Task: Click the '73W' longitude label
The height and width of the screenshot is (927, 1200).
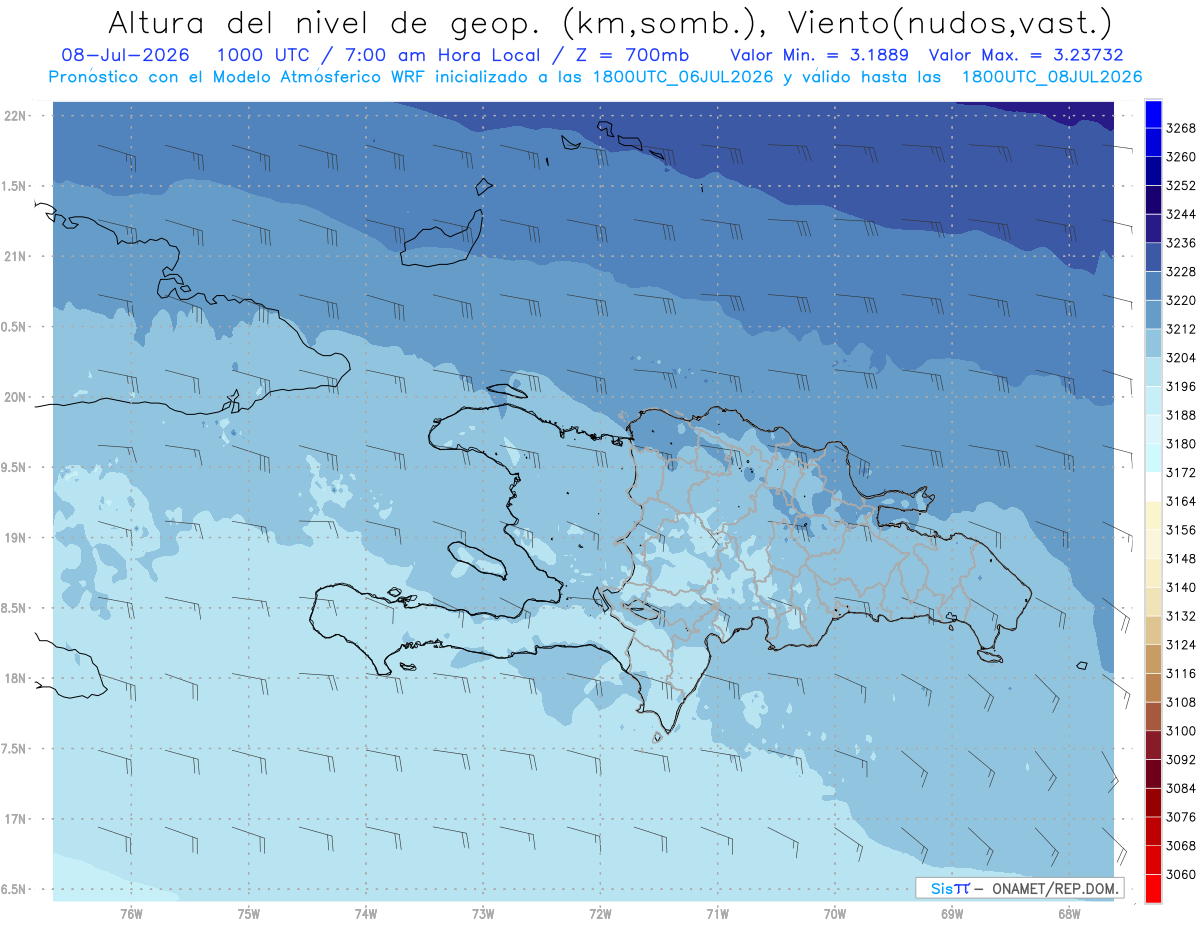Action: click(x=483, y=914)
